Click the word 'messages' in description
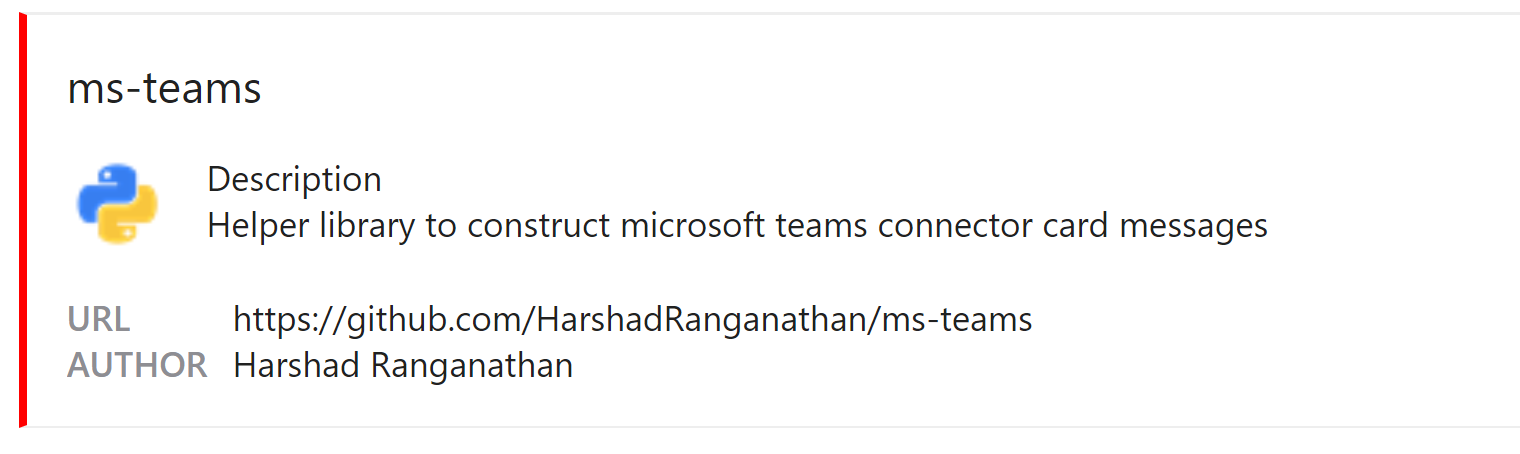Viewport: 1520px width, 454px height. pyautogui.click(x=1193, y=227)
